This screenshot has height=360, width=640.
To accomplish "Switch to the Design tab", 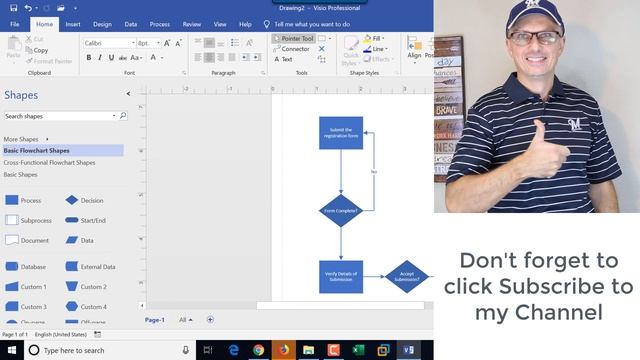I will pos(102,24).
